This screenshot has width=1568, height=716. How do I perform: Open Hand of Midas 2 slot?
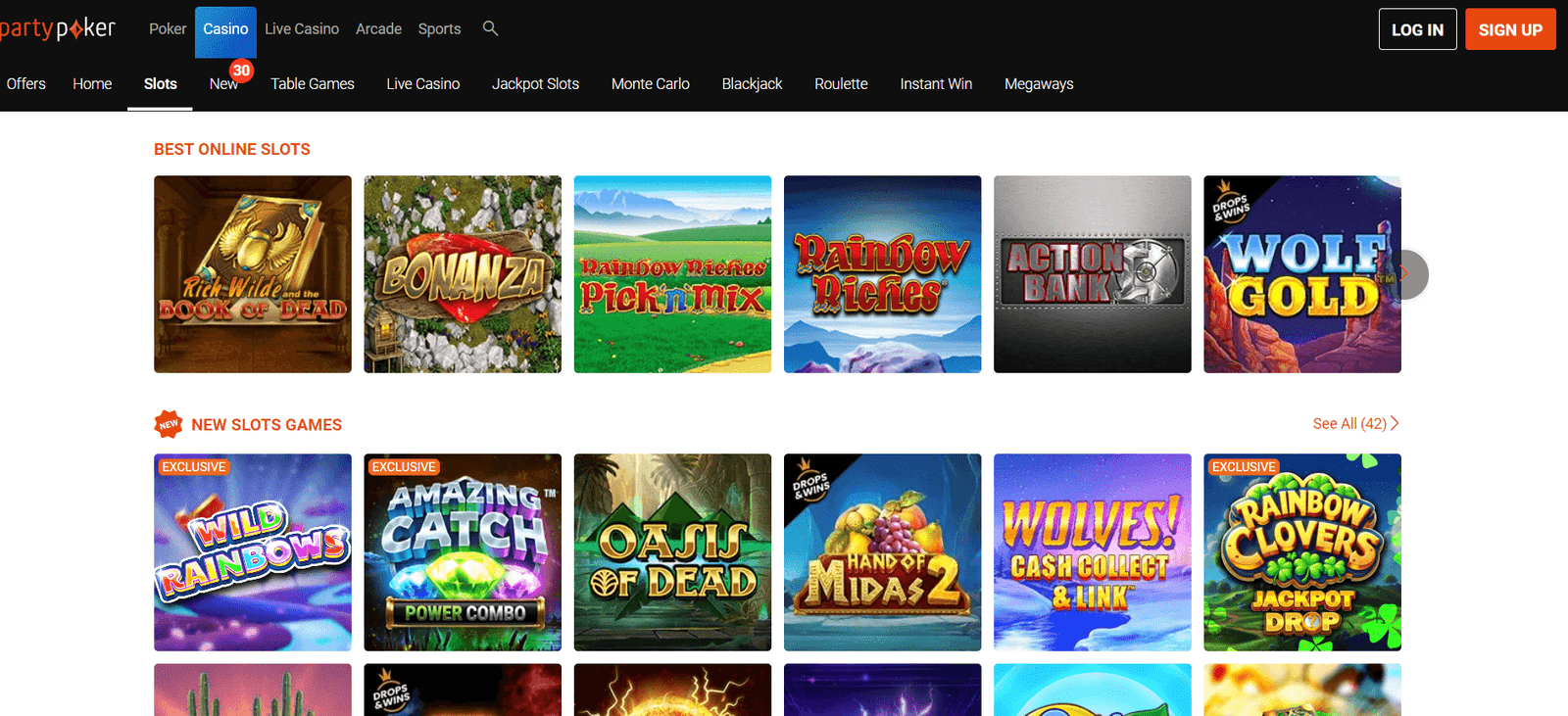tap(882, 552)
